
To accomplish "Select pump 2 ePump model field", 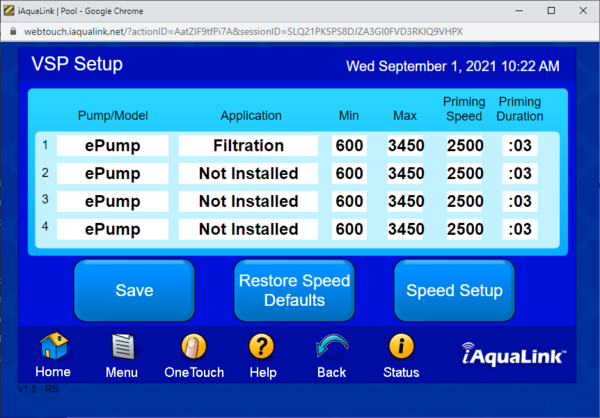I will point(112,173).
